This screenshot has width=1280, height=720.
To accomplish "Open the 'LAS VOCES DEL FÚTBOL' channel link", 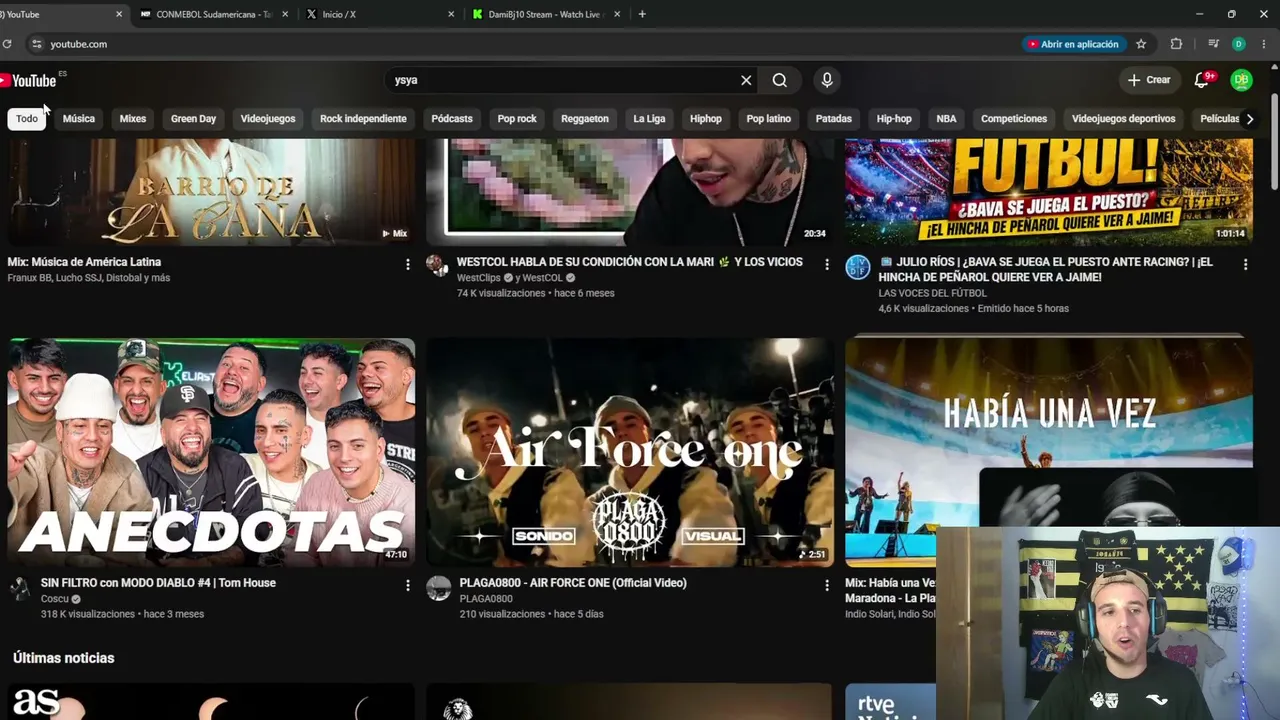I will 932,293.
